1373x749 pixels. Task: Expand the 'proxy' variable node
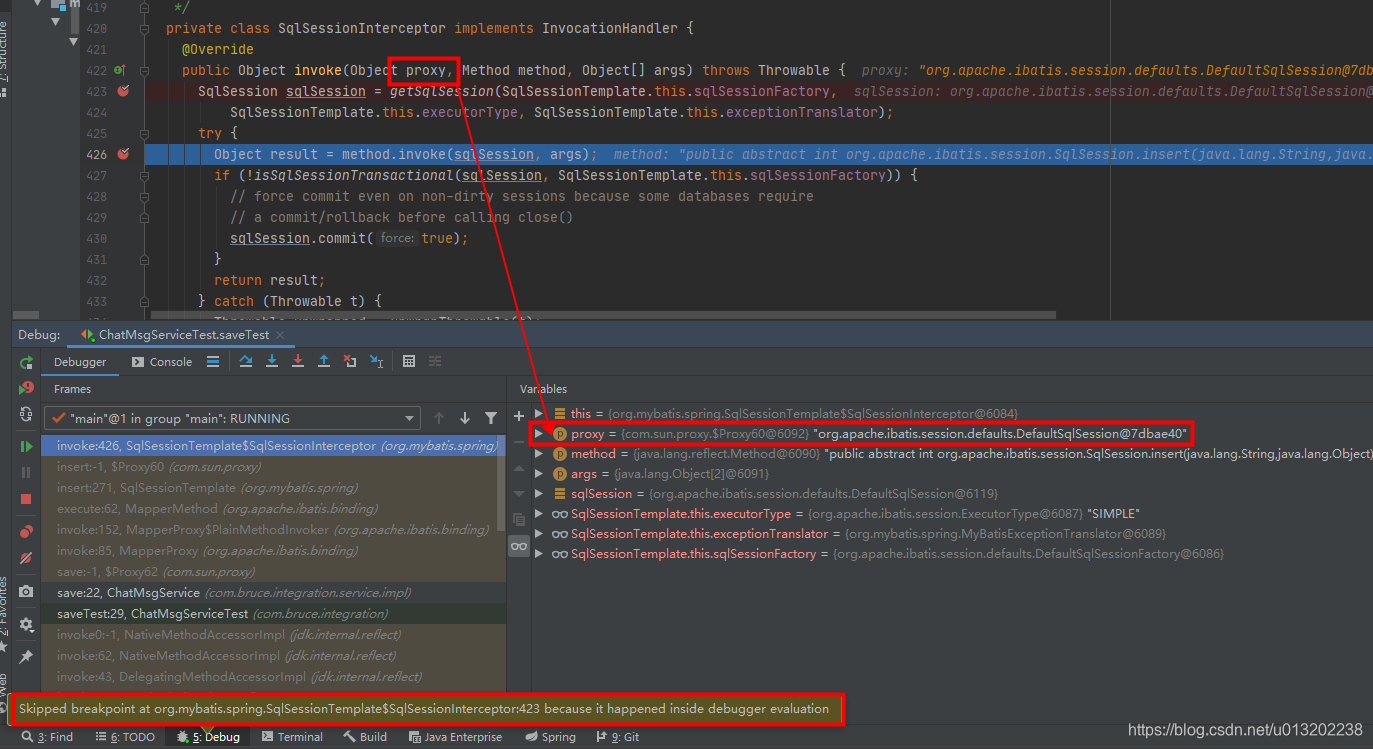pyautogui.click(x=540, y=433)
